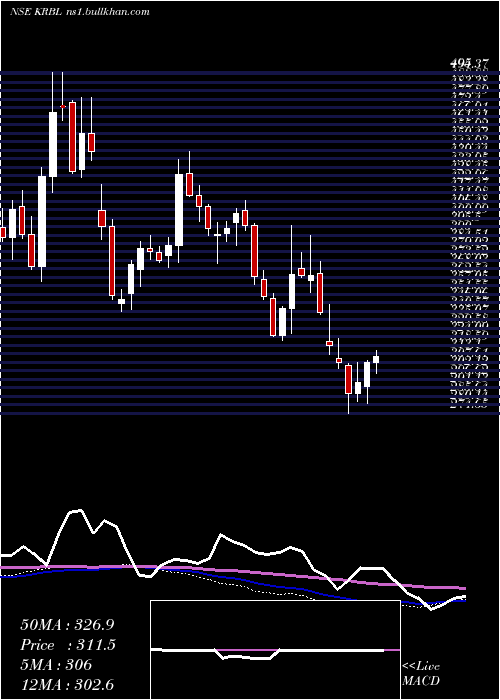Click the Price : 311.5 readout

68,645
